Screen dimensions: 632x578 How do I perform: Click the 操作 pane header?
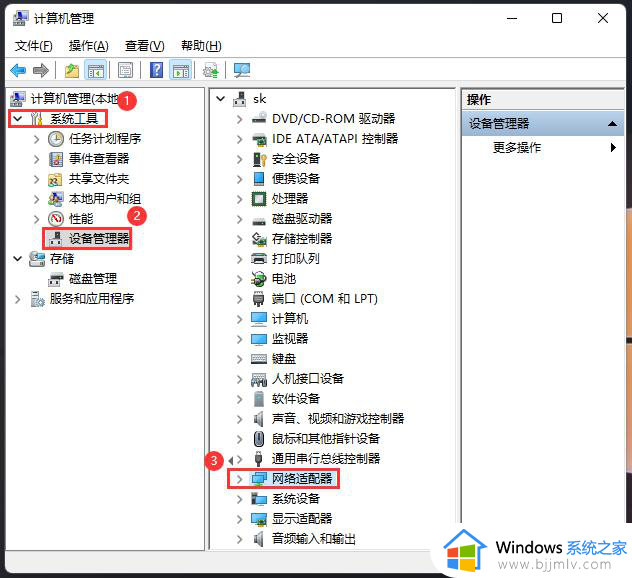(543, 100)
